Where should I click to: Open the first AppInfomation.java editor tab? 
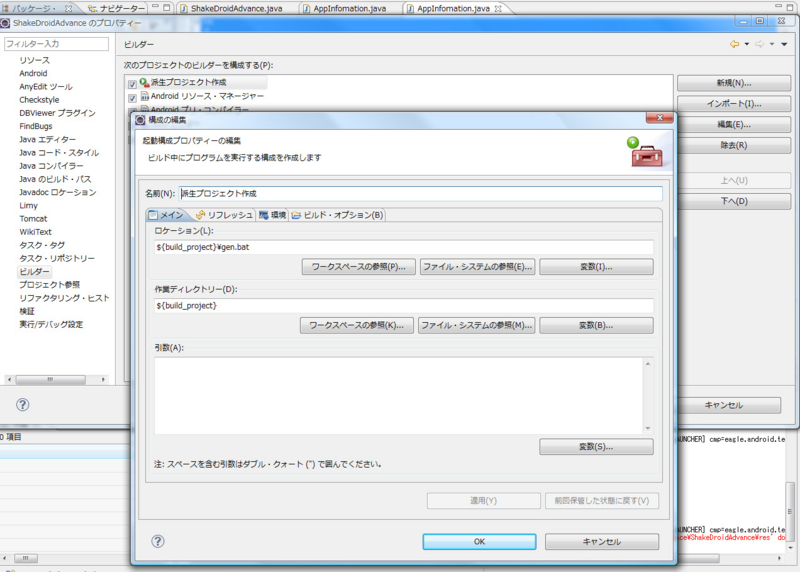345,8
